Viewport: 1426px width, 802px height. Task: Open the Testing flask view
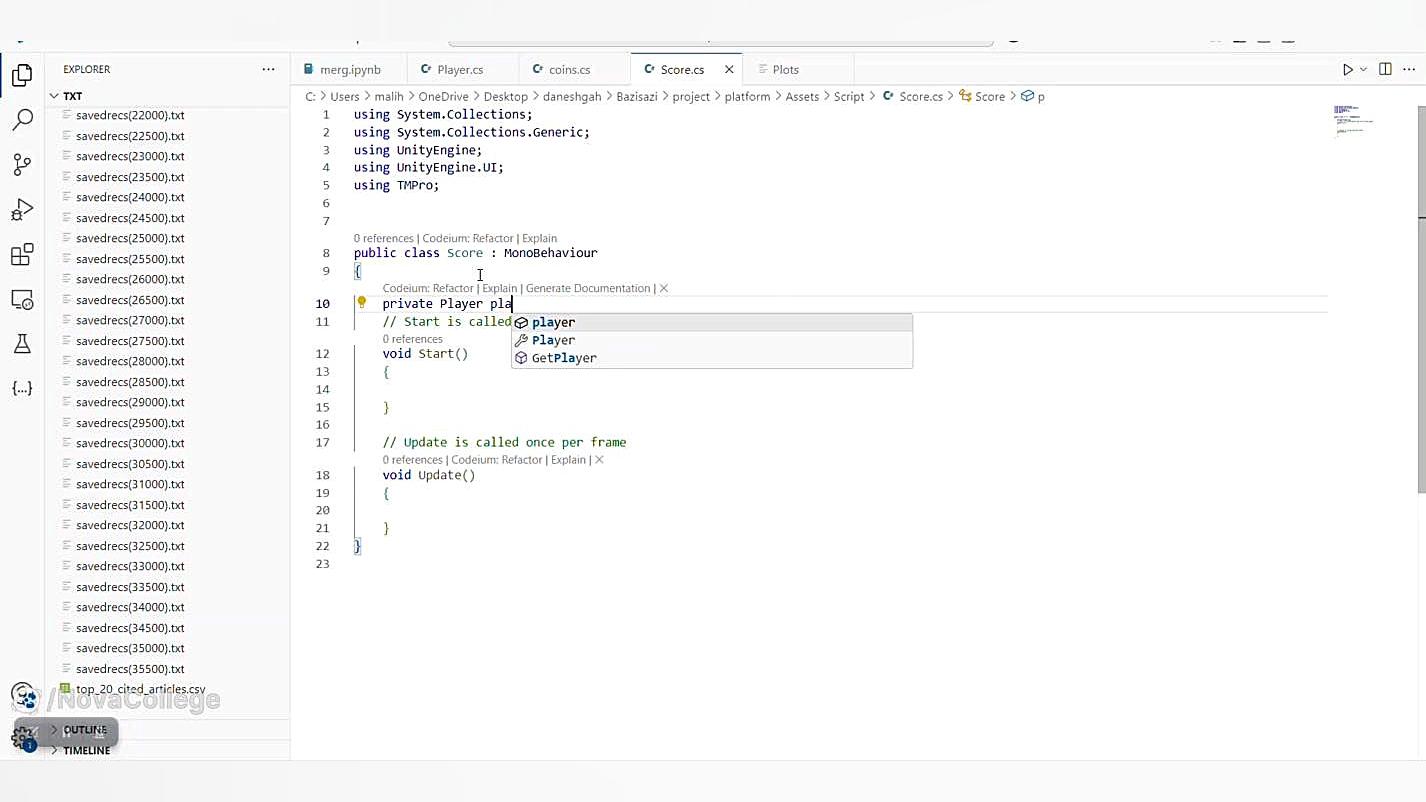coord(22,344)
